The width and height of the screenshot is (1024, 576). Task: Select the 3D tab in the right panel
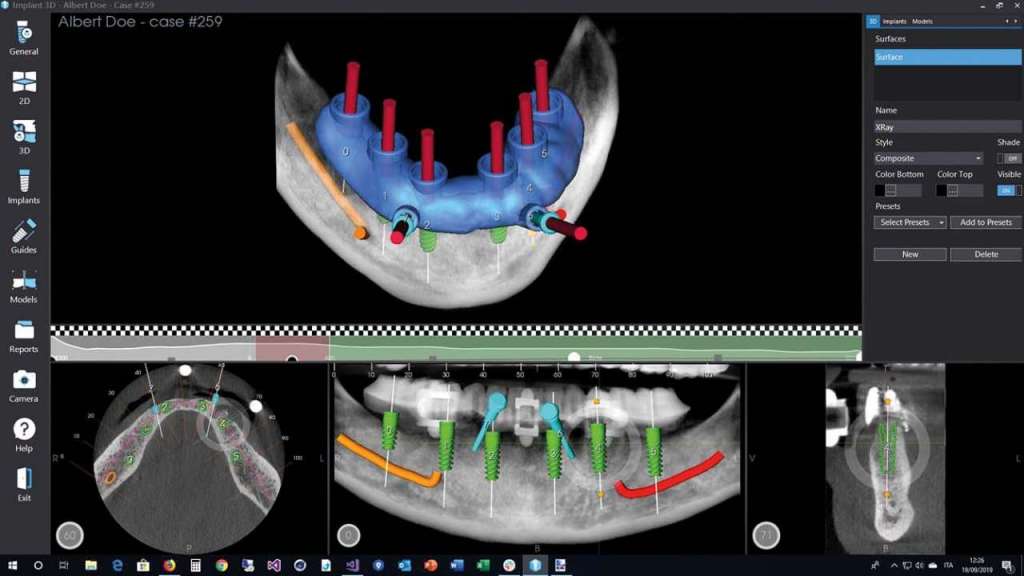pos(872,22)
